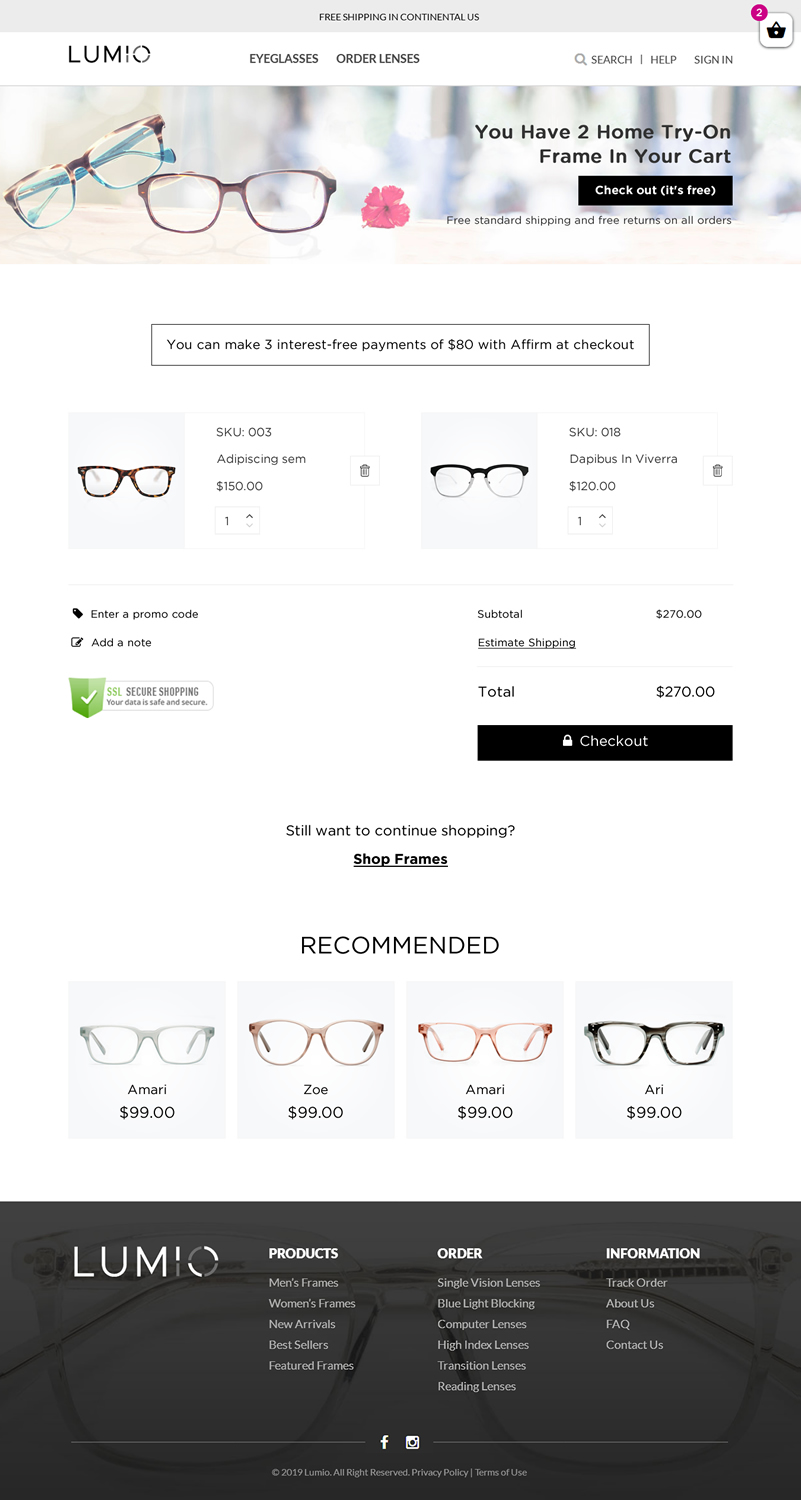Image resolution: width=801 pixels, height=1500 pixels.
Task: Open the Order Lenses menu
Action: click(378, 59)
